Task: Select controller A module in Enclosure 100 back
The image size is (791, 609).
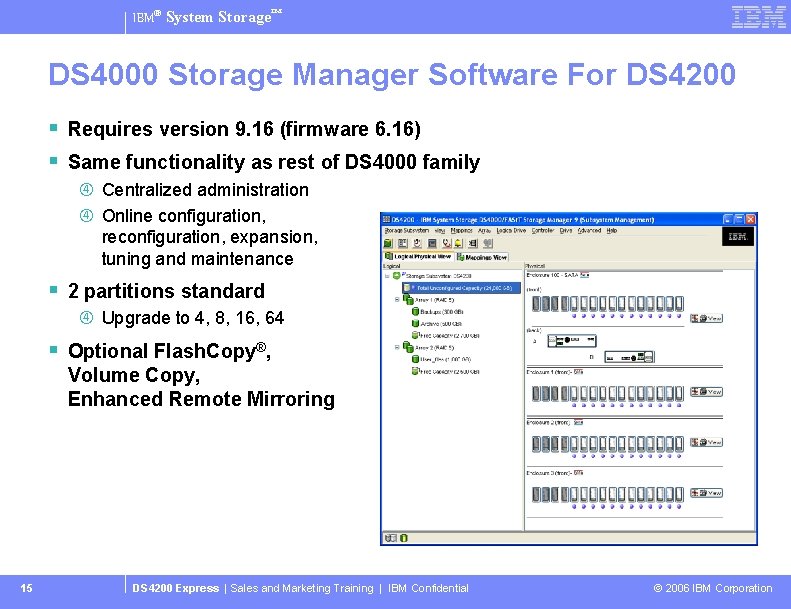Action: (x=572, y=341)
